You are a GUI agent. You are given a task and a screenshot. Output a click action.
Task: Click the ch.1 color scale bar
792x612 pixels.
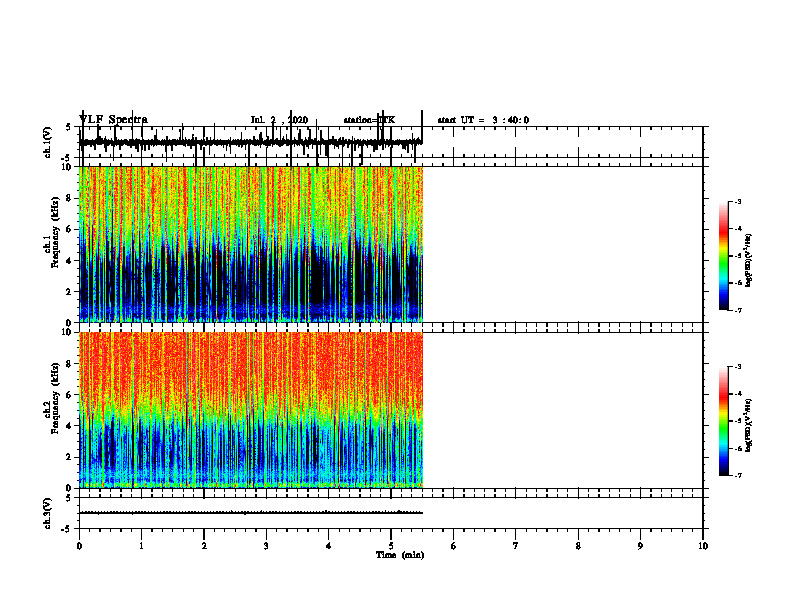click(x=723, y=256)
